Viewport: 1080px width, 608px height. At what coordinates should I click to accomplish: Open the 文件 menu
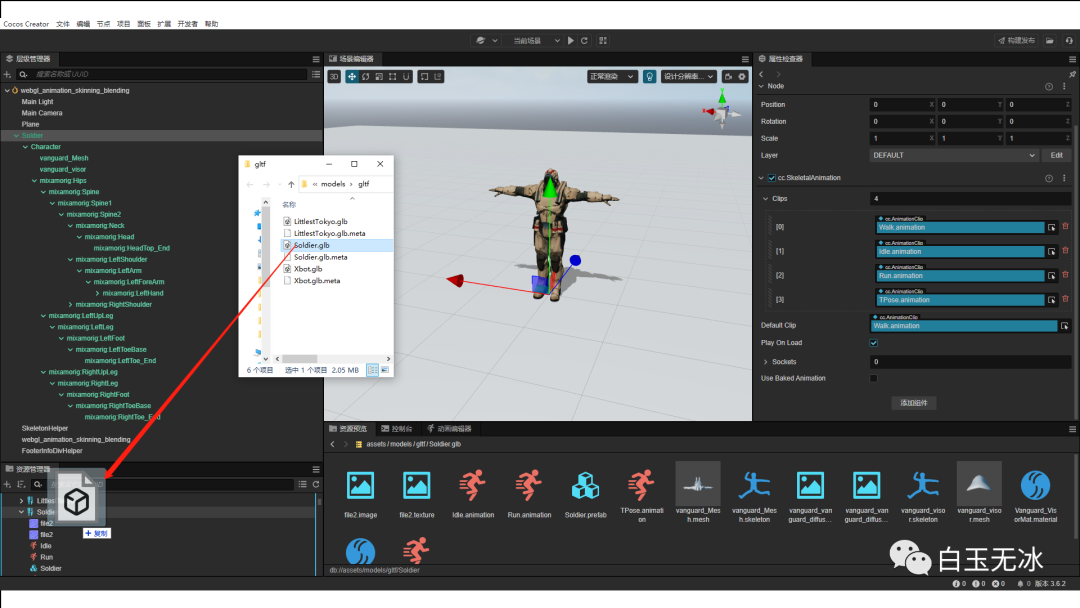(x=63, y=23)
